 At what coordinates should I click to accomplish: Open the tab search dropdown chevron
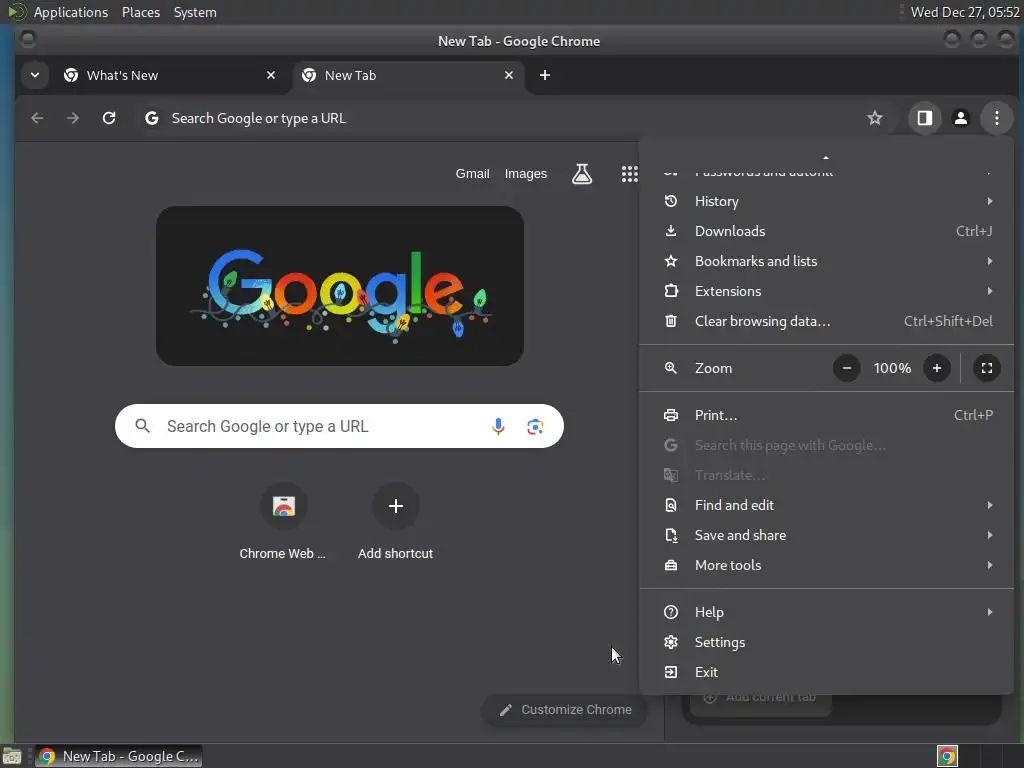point(35,75)
